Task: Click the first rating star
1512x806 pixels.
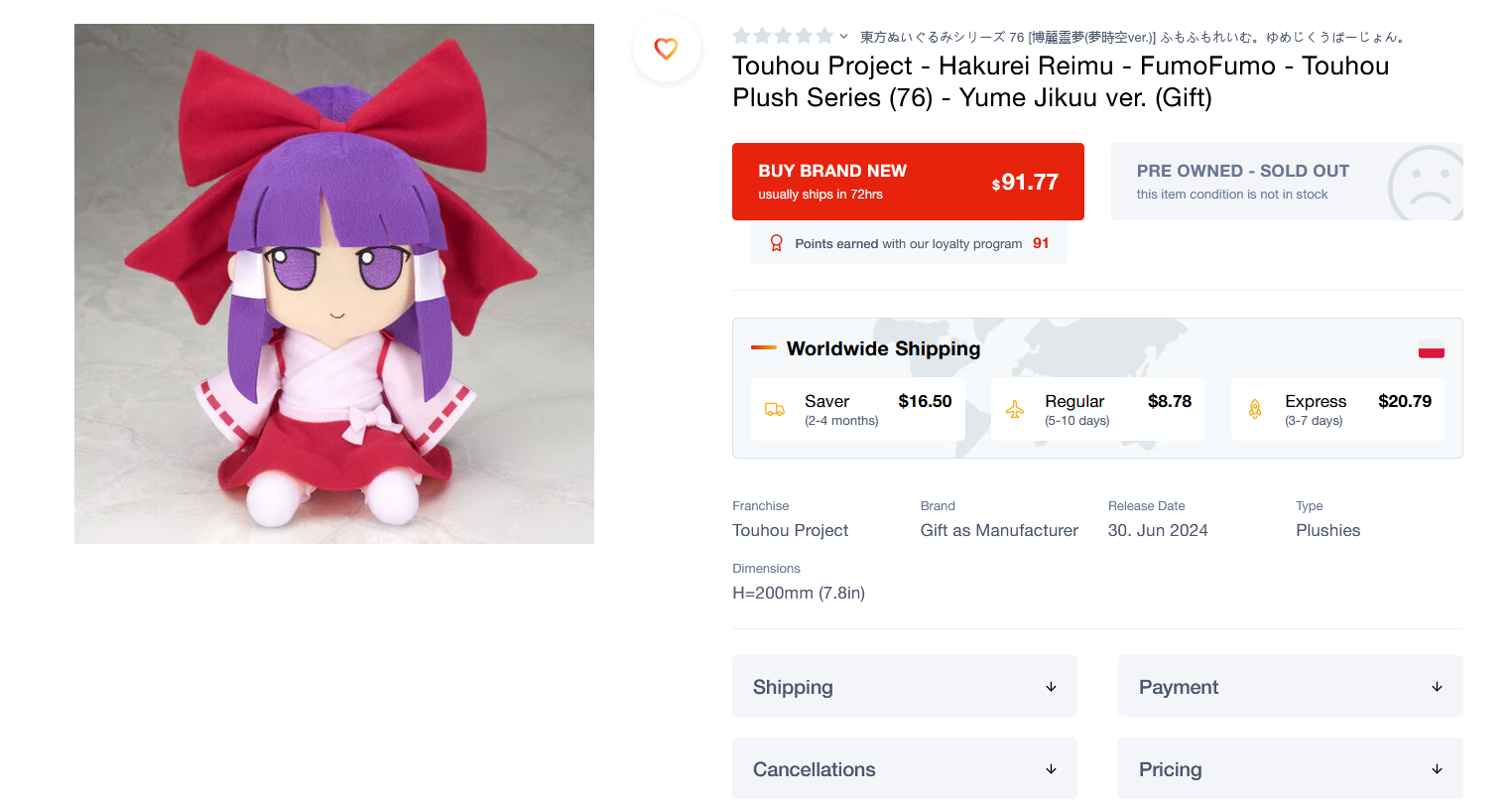Action: click(x=741, y=37)
